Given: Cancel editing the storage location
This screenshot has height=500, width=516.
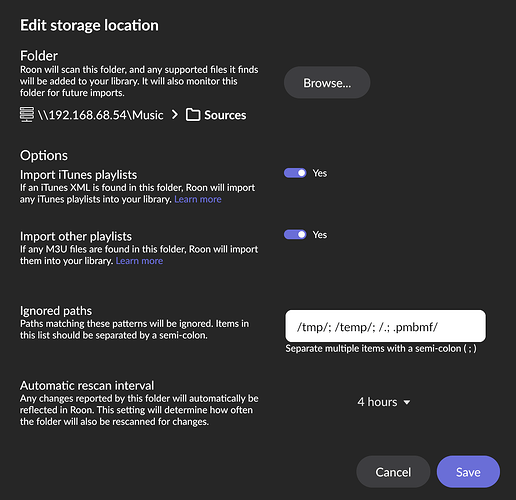Looking at the screenshot, I should tap(393, 472).
